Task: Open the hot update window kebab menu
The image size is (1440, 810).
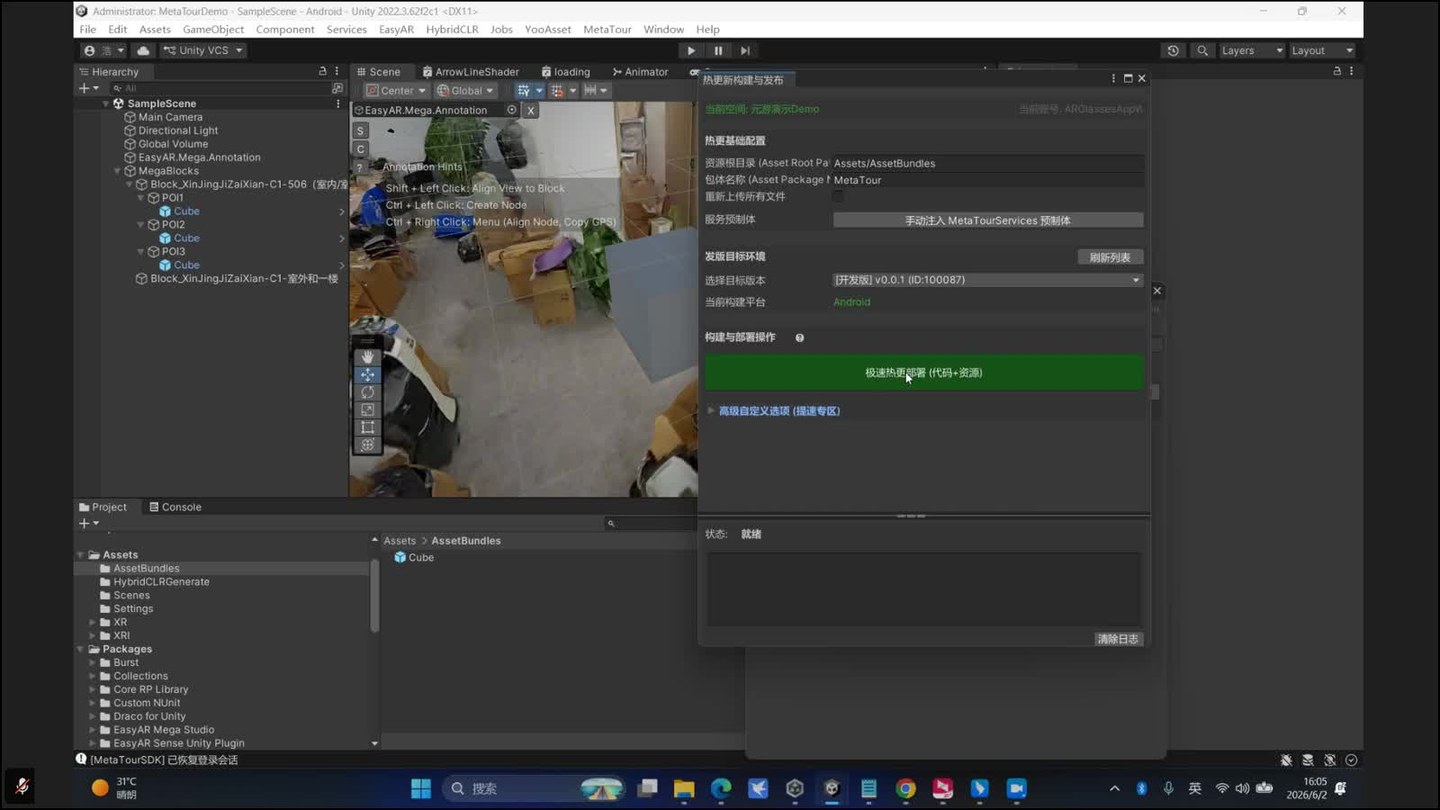Action: [1113, 78]
